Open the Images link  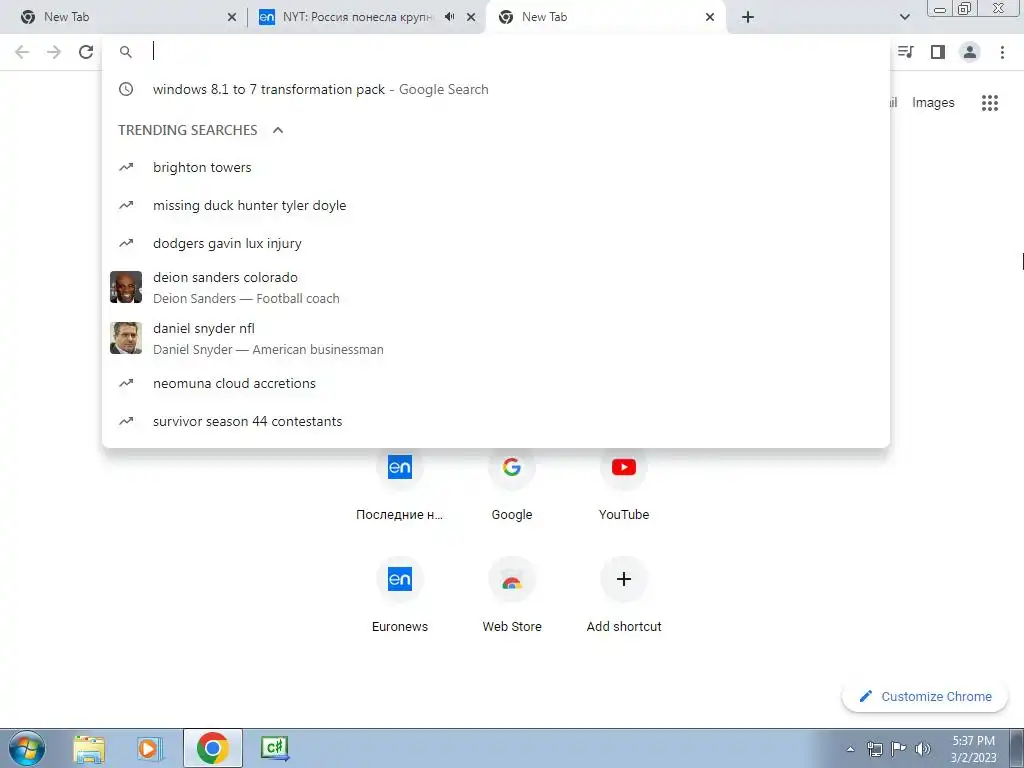click(x=933, y=103)
